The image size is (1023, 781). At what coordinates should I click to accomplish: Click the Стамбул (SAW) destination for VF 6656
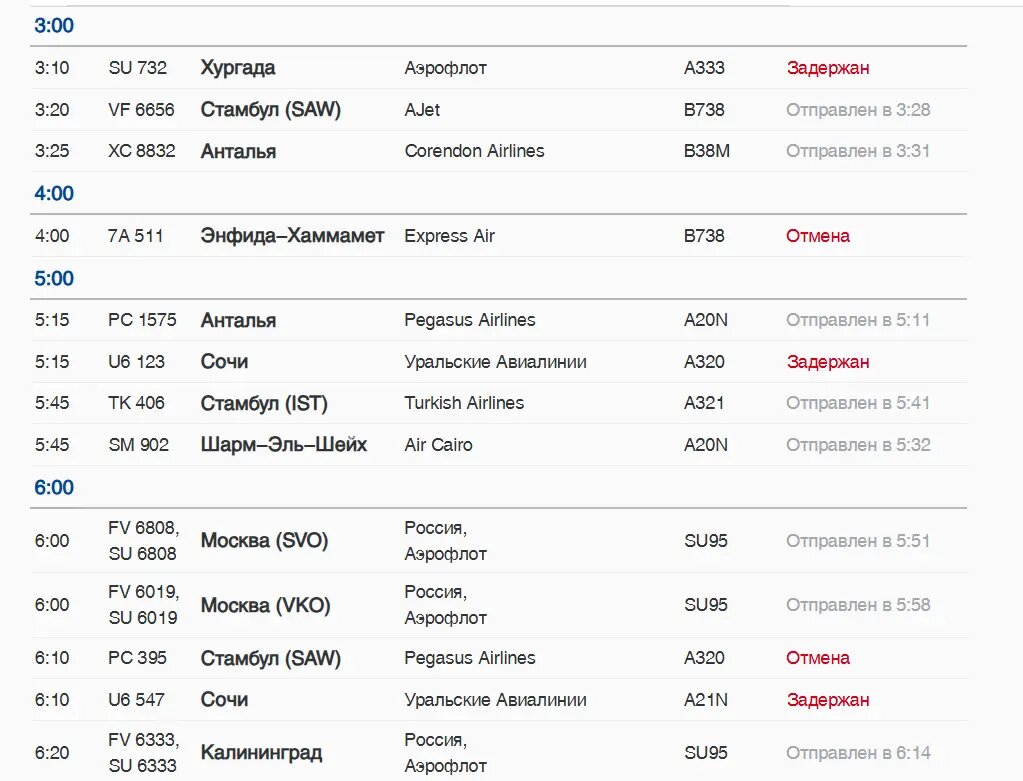coord(270,110)
